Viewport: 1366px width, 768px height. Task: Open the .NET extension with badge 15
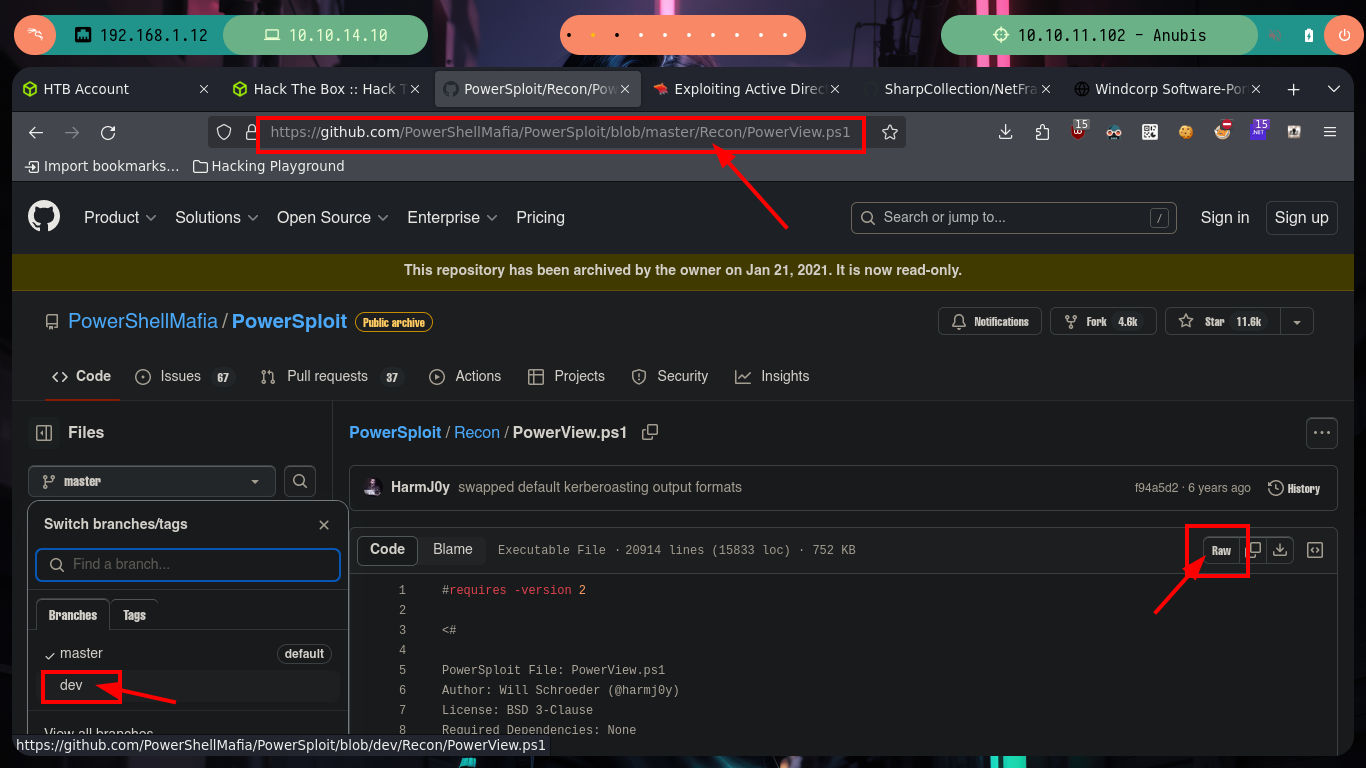pos(1258,131)
